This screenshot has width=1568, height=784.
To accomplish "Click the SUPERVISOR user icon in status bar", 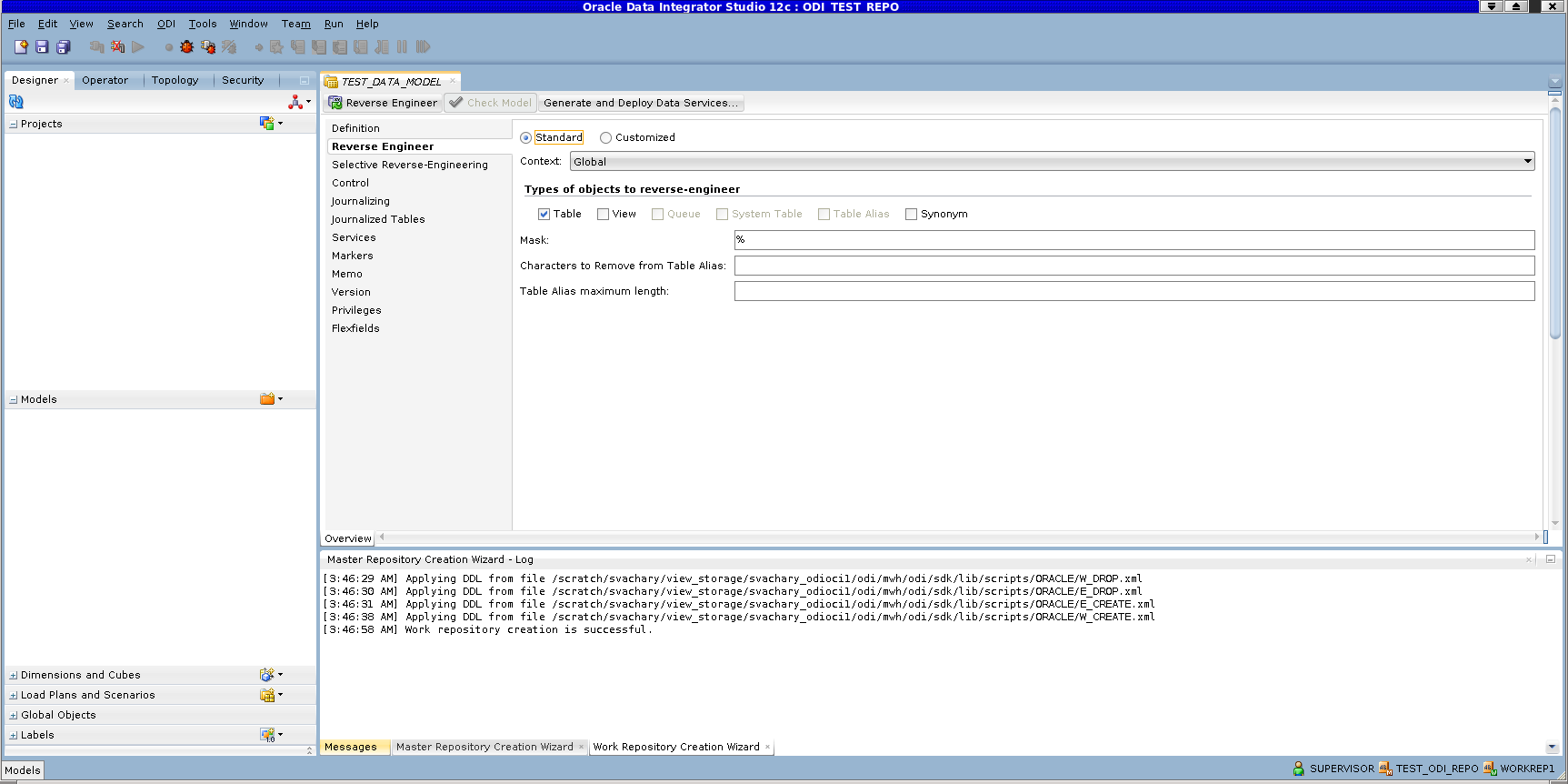I will point(1299,769).
